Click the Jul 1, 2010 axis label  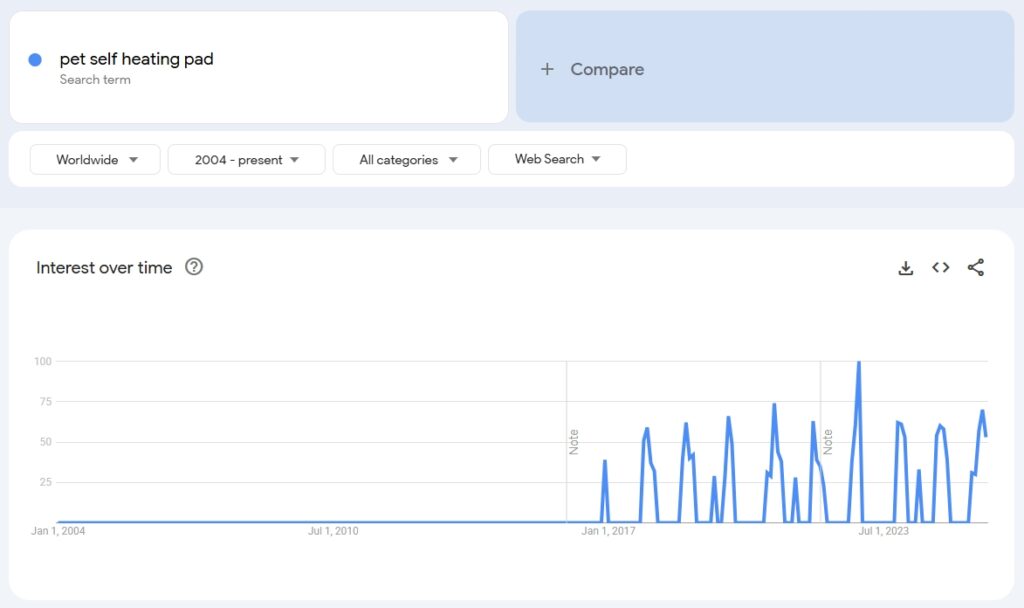point(333,531)
